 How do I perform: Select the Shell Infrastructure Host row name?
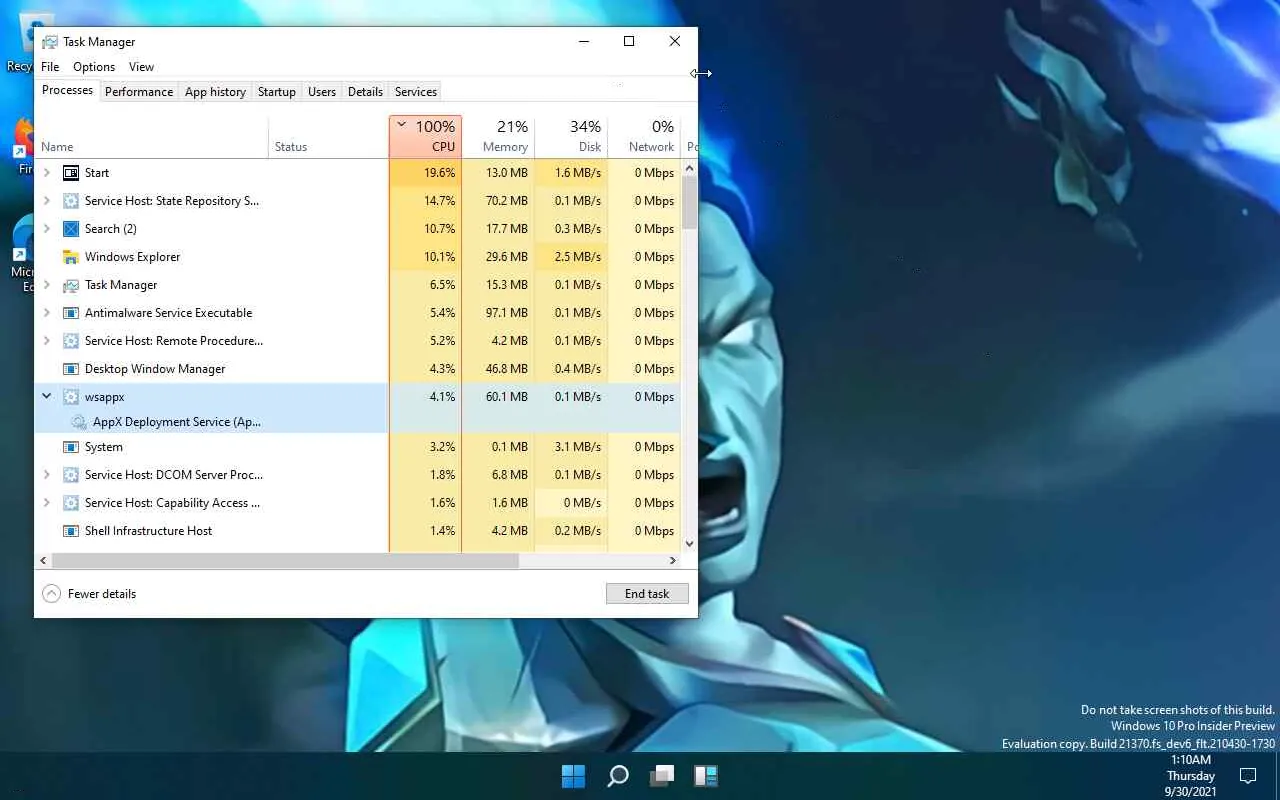coord(148,531)
